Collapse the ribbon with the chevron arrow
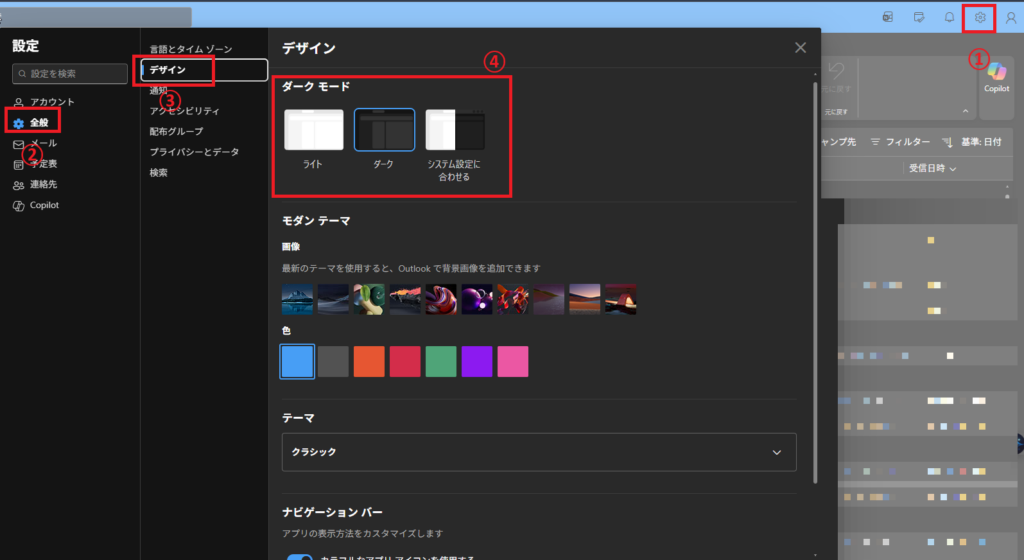This screenshot has width=1024, height=560. coord(965,110)
